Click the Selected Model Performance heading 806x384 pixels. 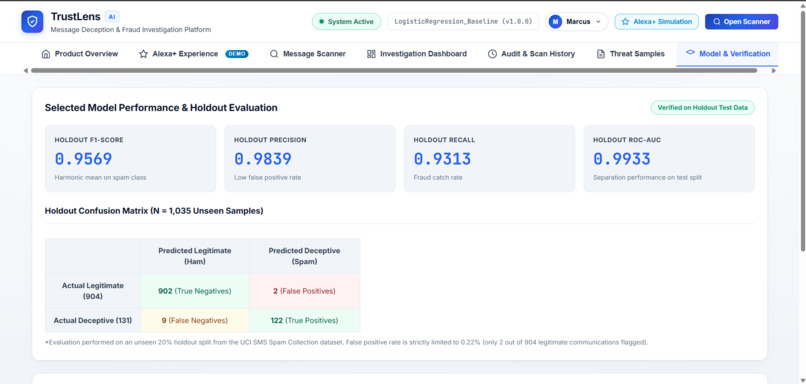[161, 107]
